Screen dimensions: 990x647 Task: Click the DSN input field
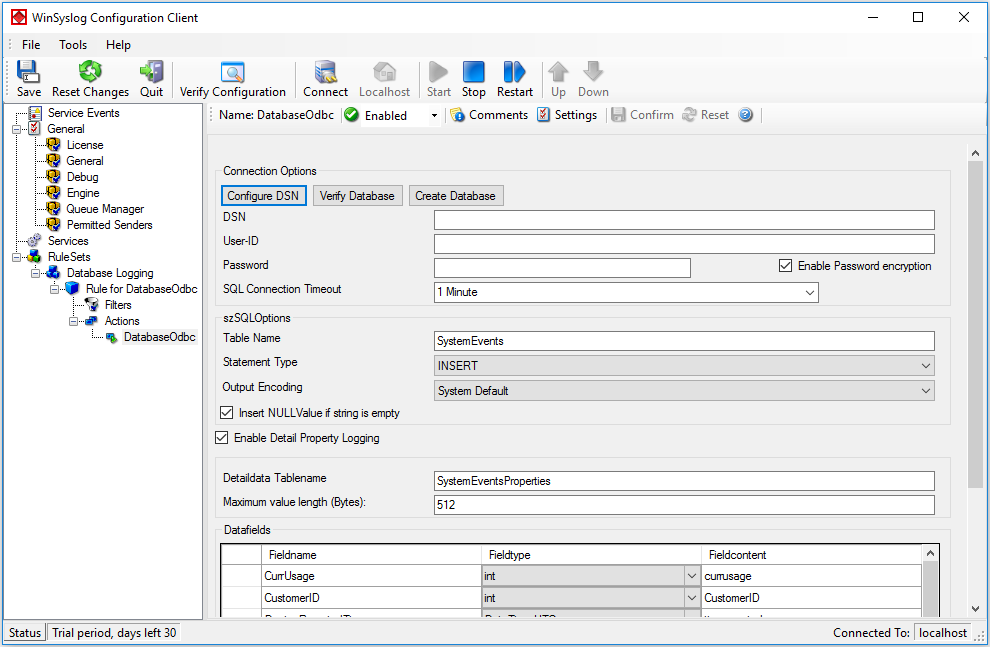click(684, 220)
